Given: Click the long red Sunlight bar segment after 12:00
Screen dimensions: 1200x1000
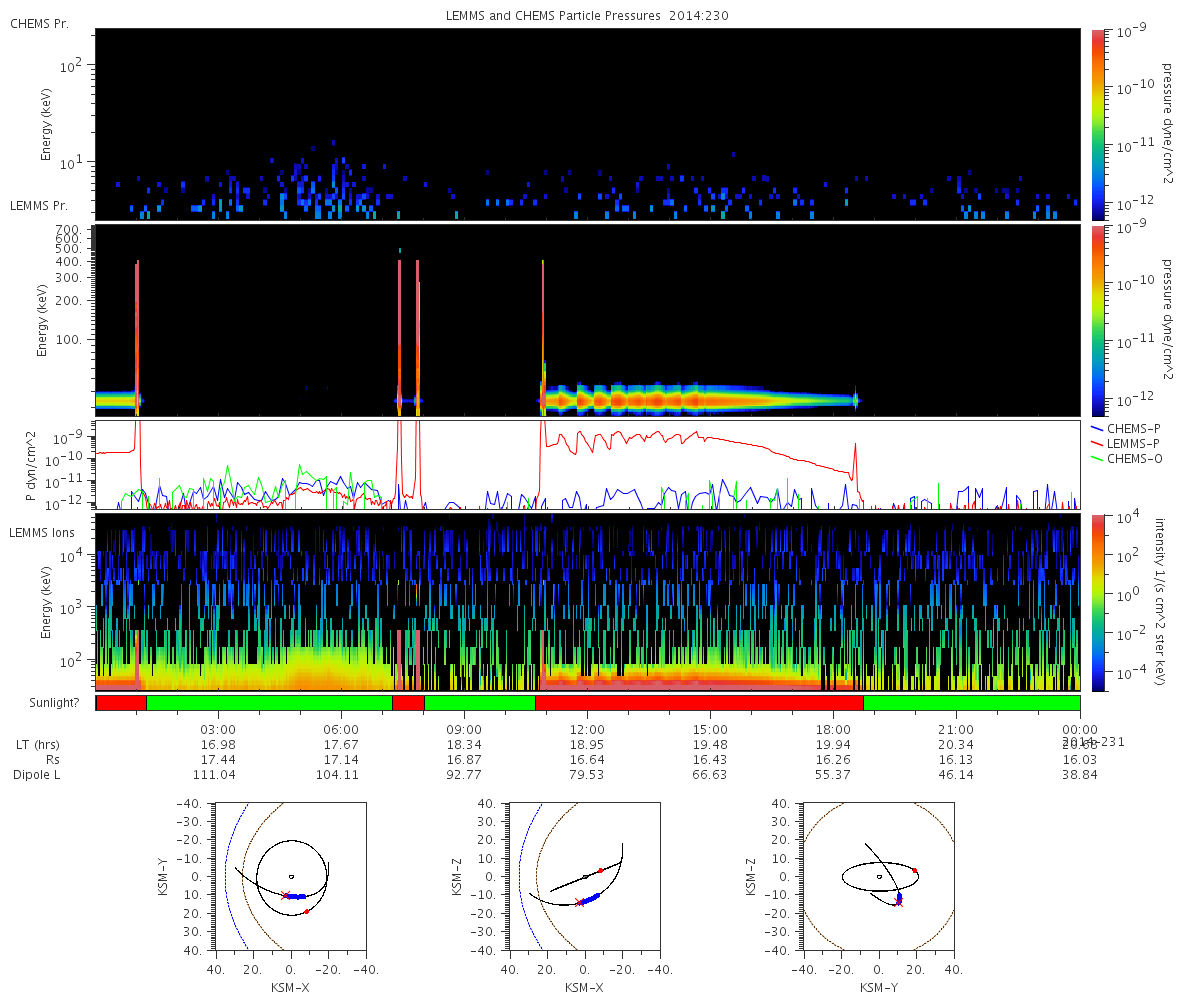Looking at the screenshot, I should pyautogui.click(x=699, y=703).
